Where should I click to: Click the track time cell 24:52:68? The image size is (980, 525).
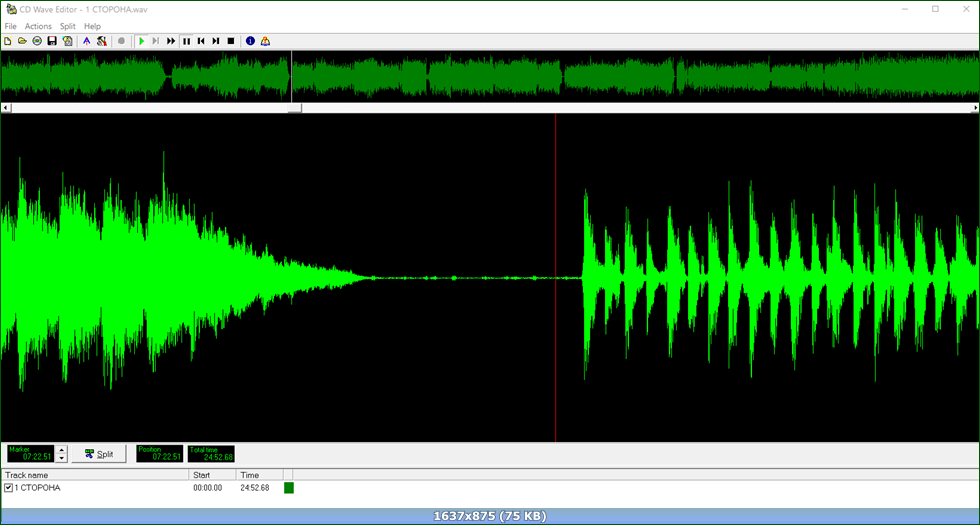[255, 488]
